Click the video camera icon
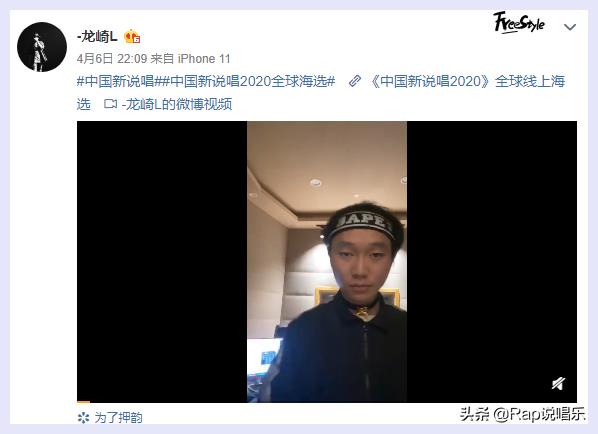 (111, 104)
